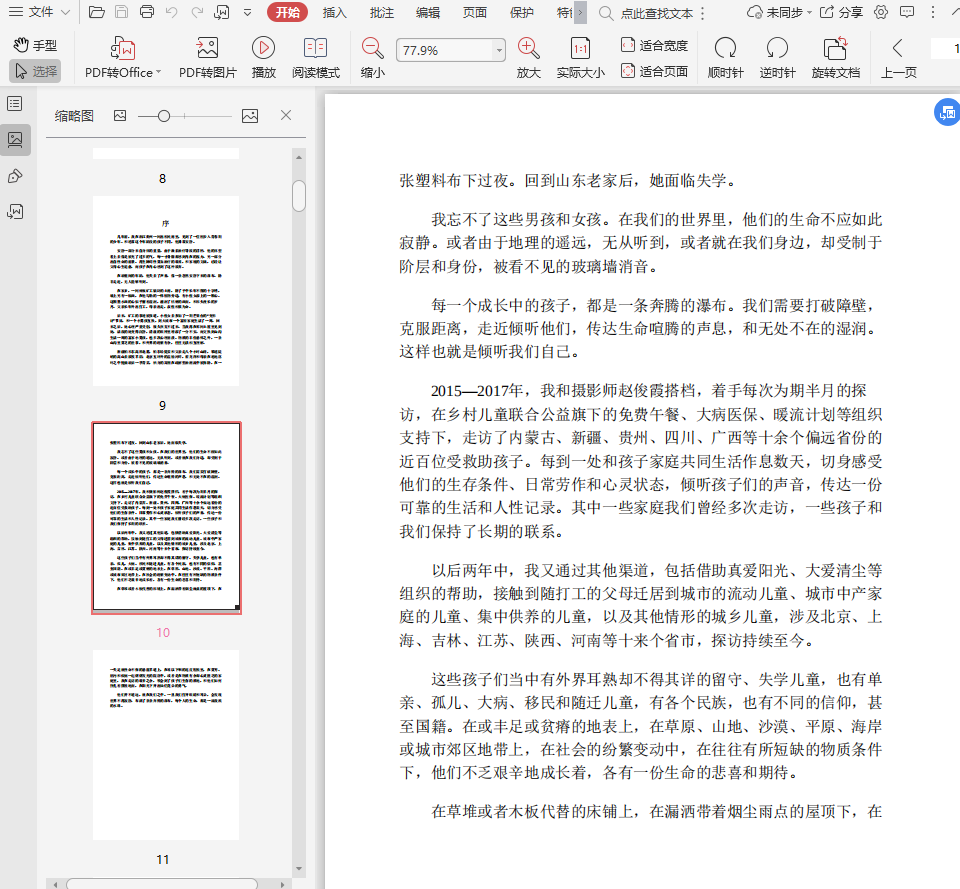
Task: Switch to the 页面 tab
Action: [x=474, y=12]
